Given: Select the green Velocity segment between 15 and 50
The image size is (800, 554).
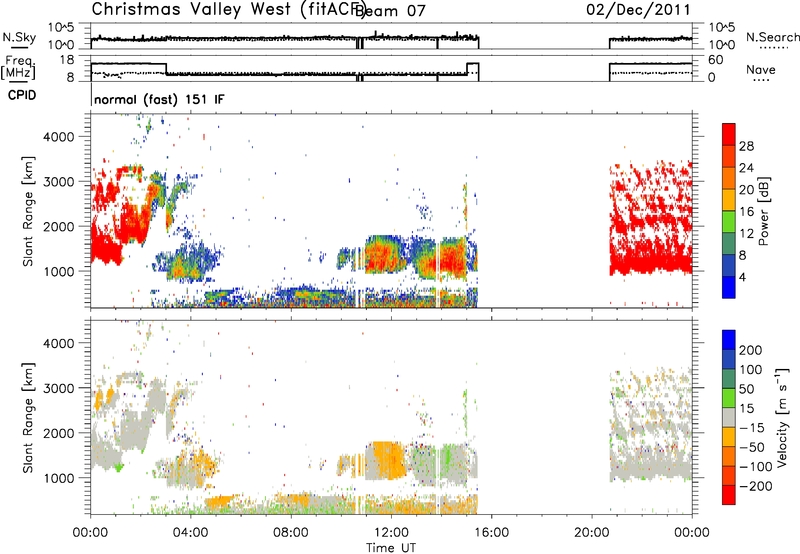Looking at the screenshot, I should coord(729,398).
